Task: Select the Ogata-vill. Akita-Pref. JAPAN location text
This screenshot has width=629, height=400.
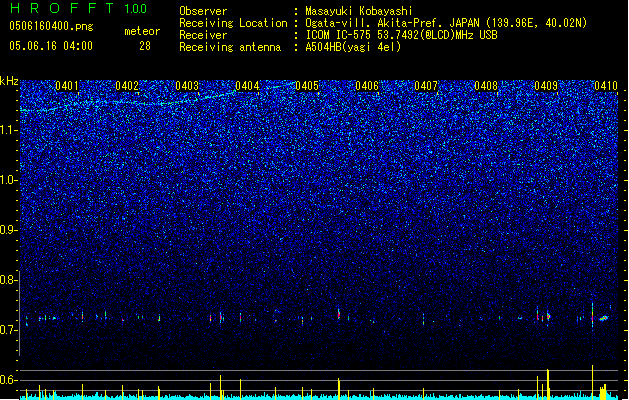Action: tap(446, 23)
